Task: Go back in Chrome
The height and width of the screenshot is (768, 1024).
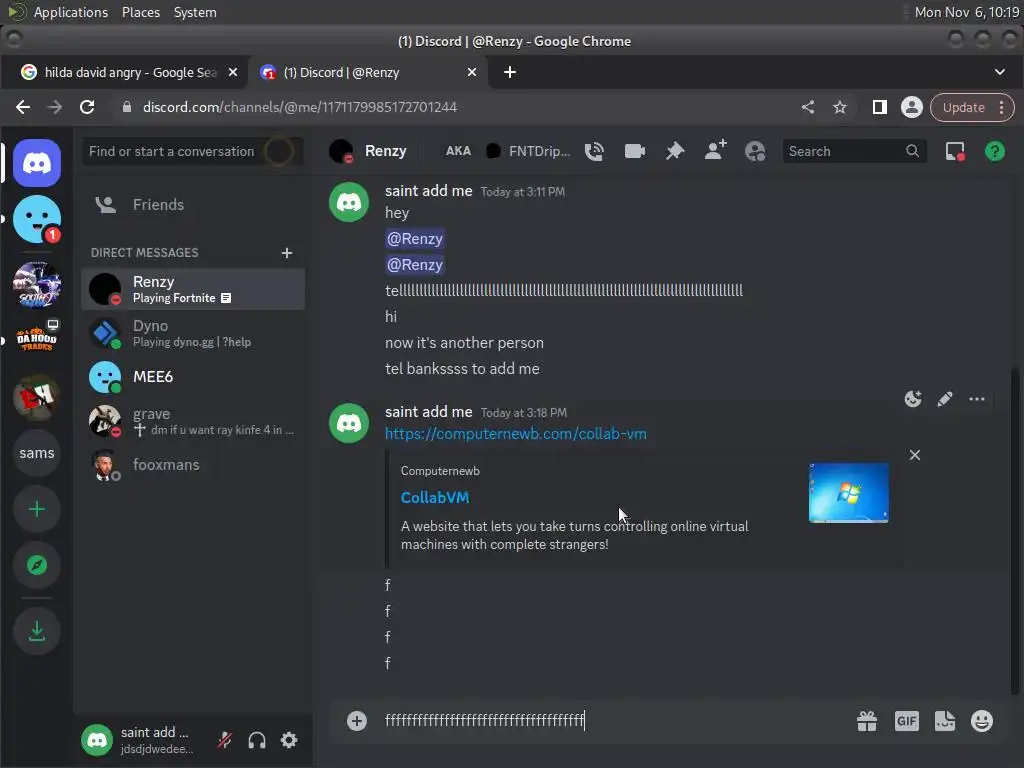Action: [x=23, y=107]
